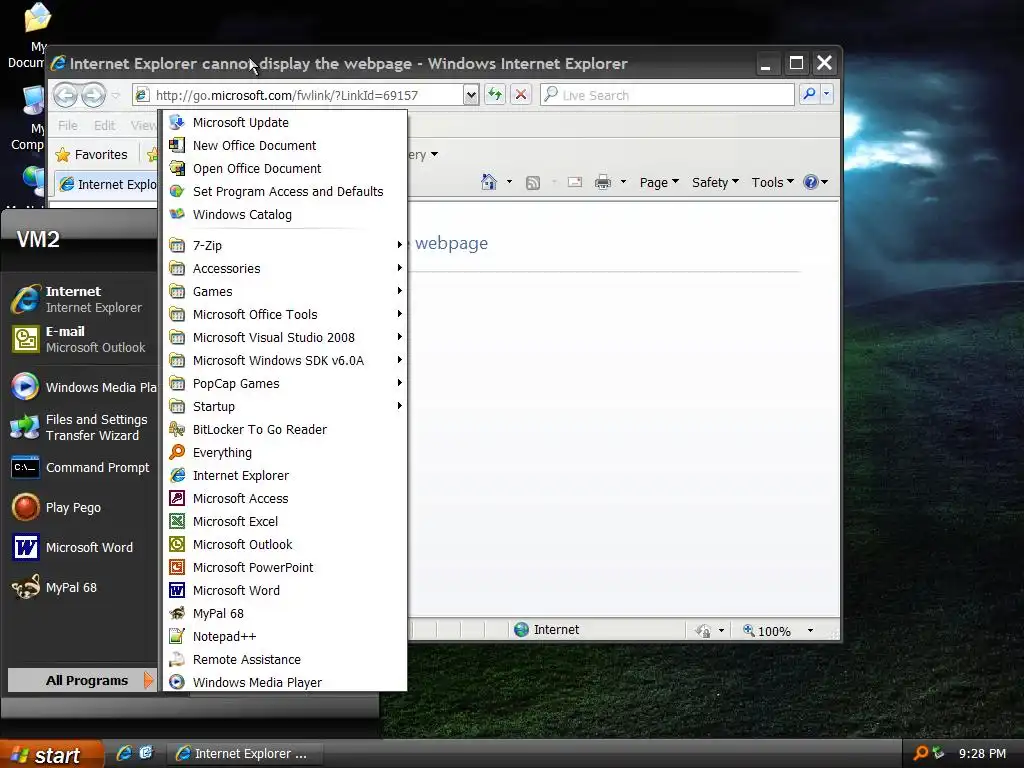
Task: Click the Windows start button
Action: (51, 754)
